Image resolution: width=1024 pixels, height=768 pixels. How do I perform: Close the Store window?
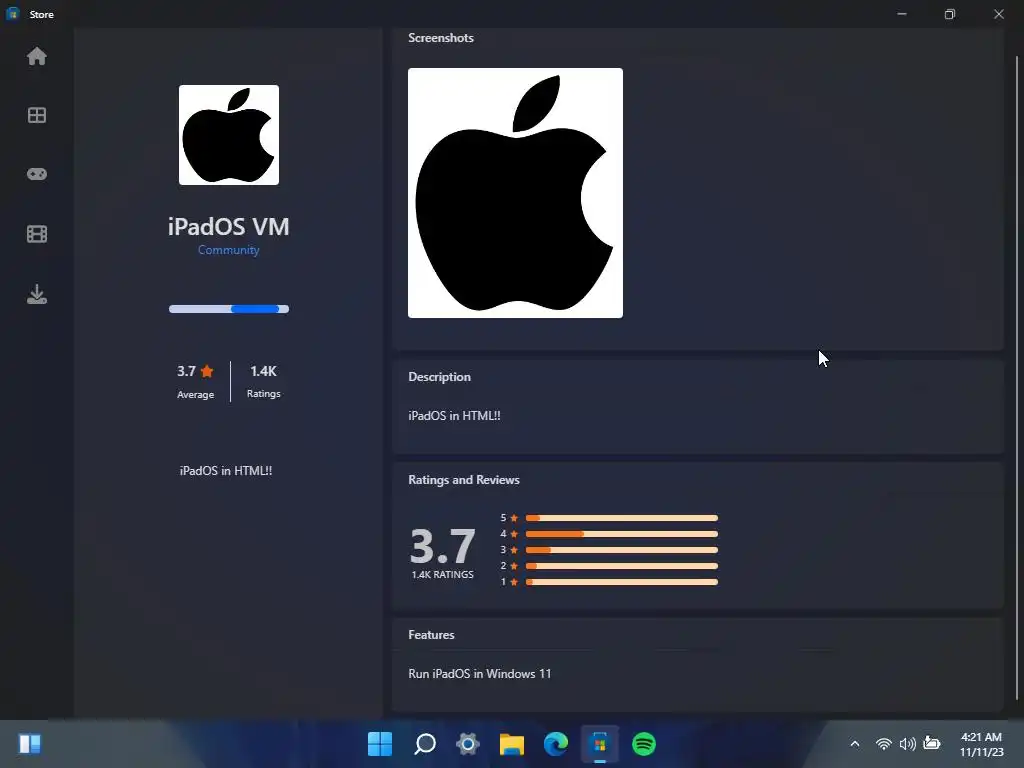999,14
